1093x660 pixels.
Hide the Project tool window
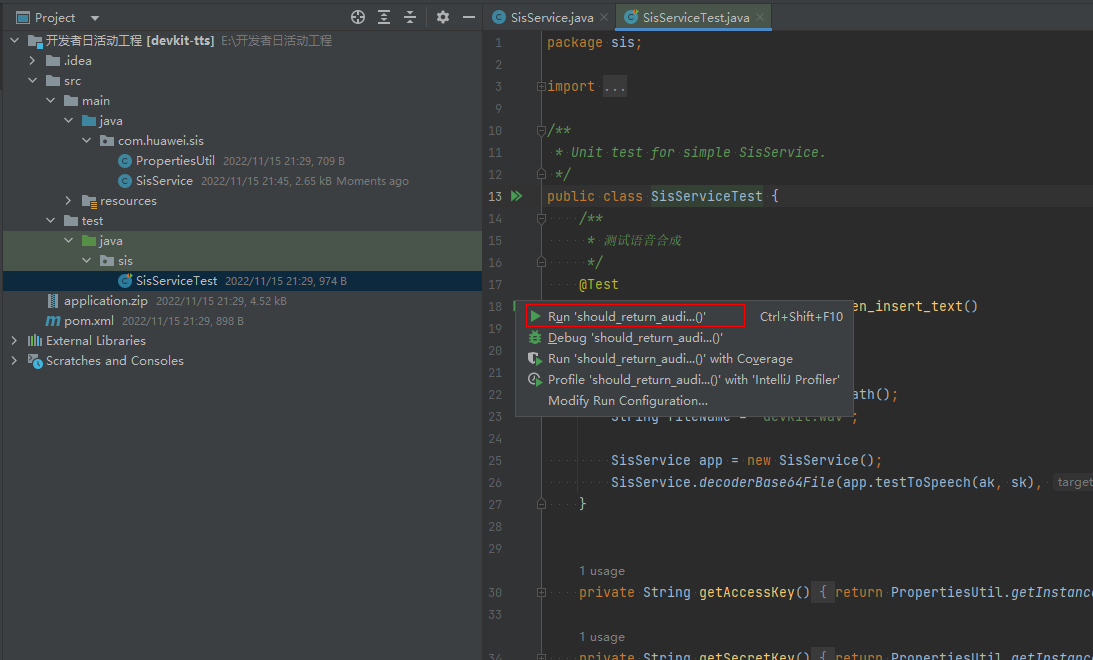pos(469,17)
